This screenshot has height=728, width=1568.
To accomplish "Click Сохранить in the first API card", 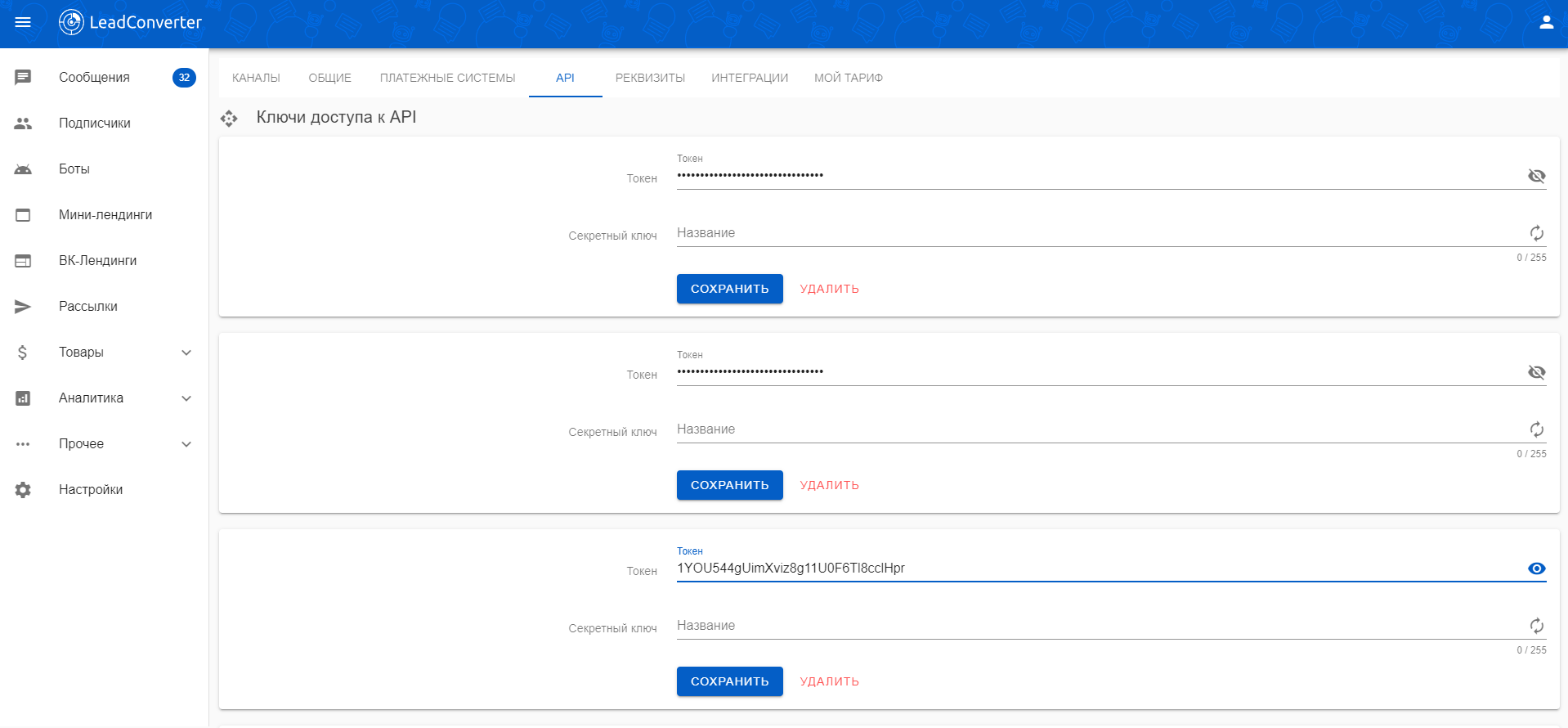I will (x=729, y=289).
